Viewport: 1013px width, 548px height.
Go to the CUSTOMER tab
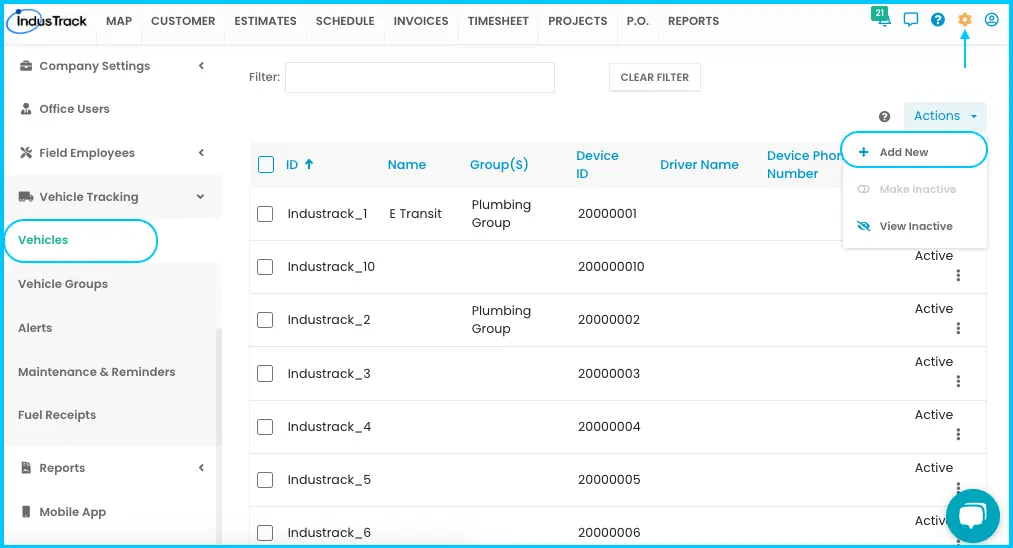click(x=183, y=21)
